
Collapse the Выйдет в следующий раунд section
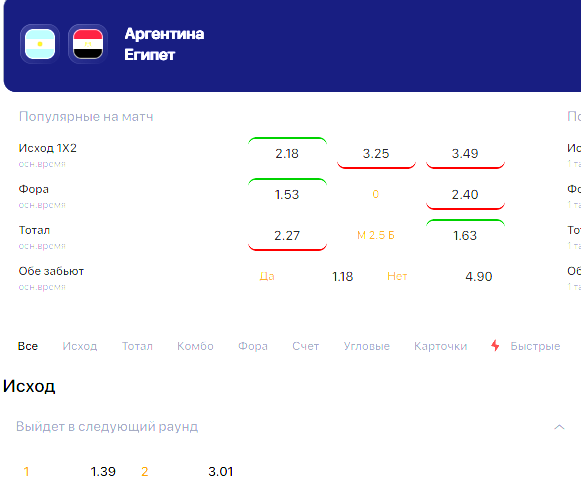click(559, 427)
